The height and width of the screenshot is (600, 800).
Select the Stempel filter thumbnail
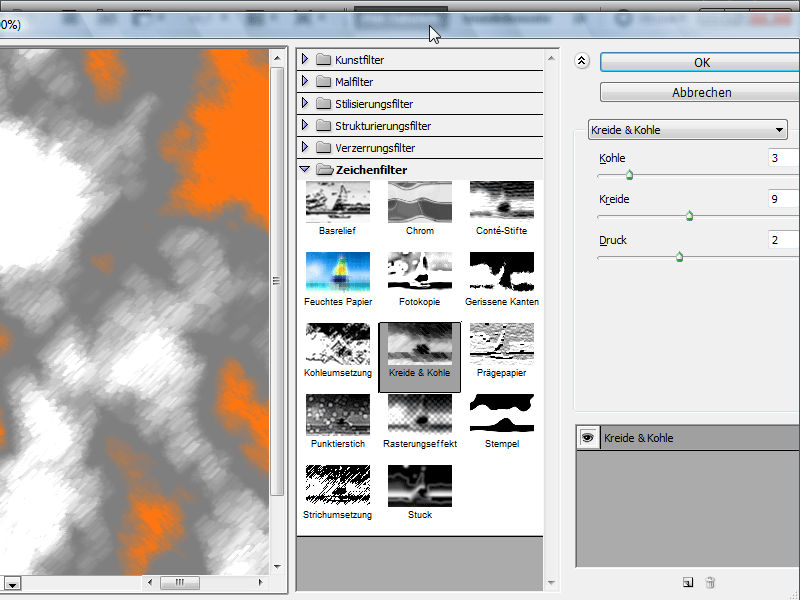coord(502,414)
